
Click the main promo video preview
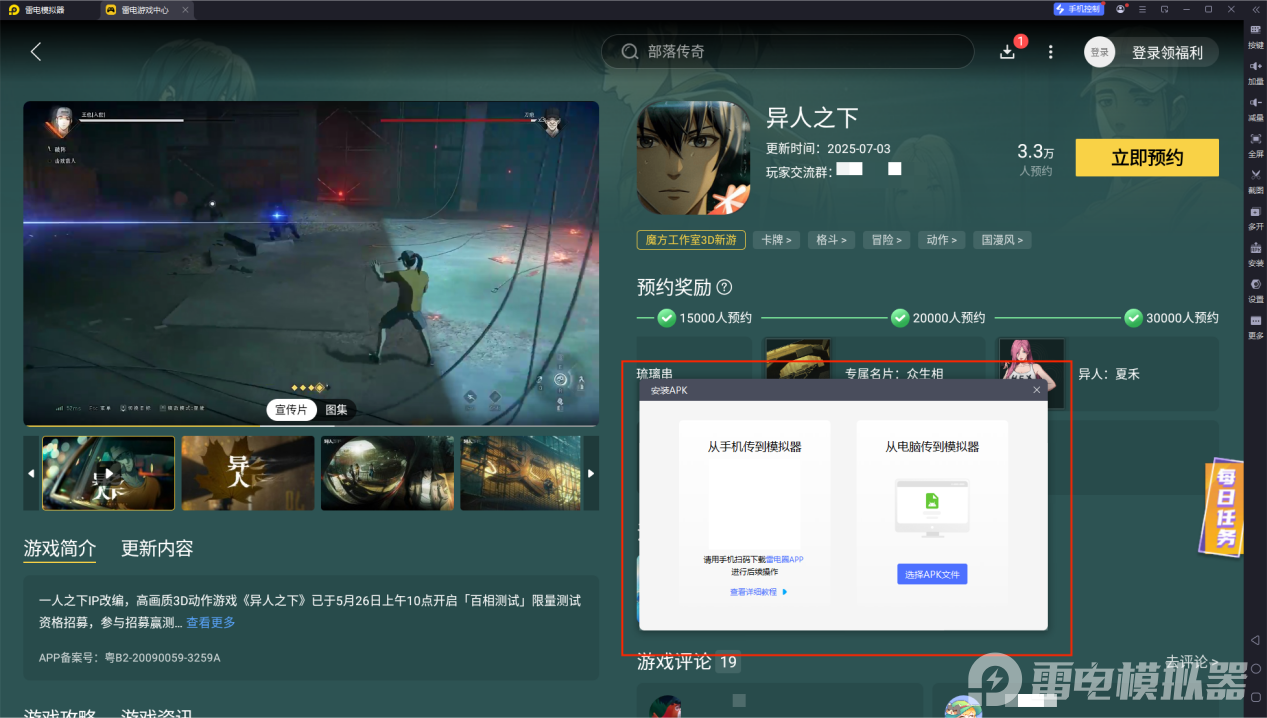[x=311, y=262]
